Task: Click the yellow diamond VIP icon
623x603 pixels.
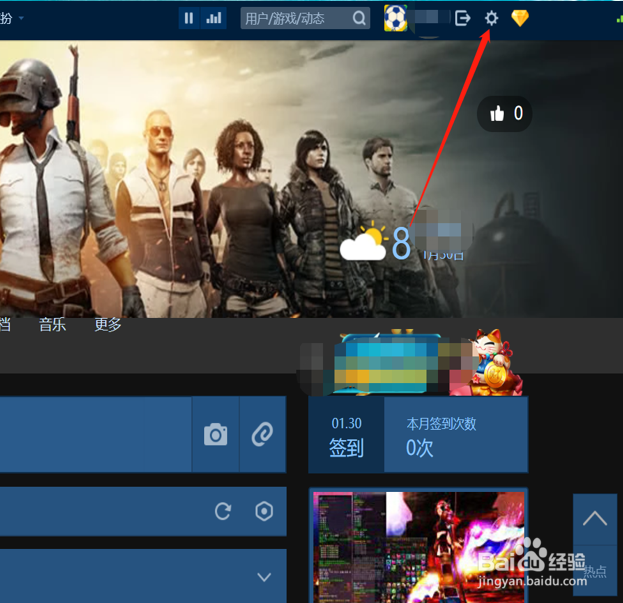Action: tap(520, 18)
